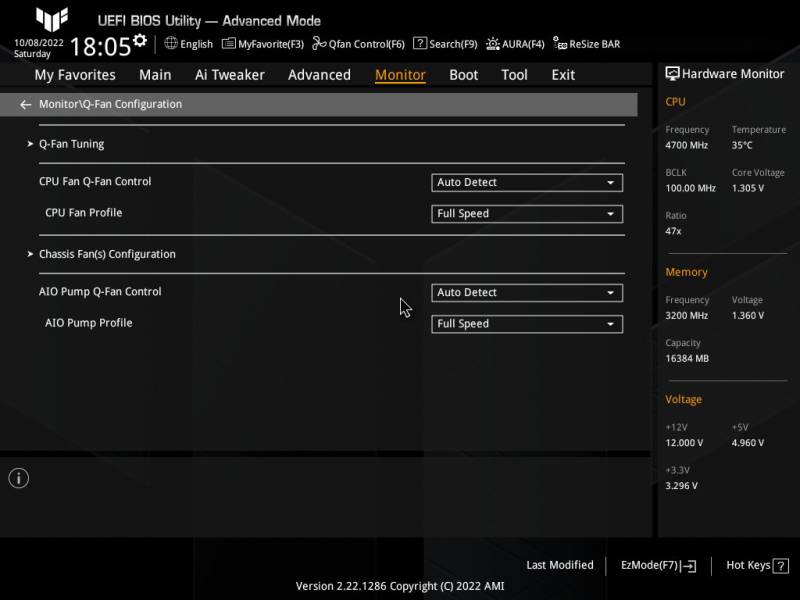The width and height of the screenshot is (800, 600).
Task: Click Memory capacity 16384 MB value
Action: [687, 359]
